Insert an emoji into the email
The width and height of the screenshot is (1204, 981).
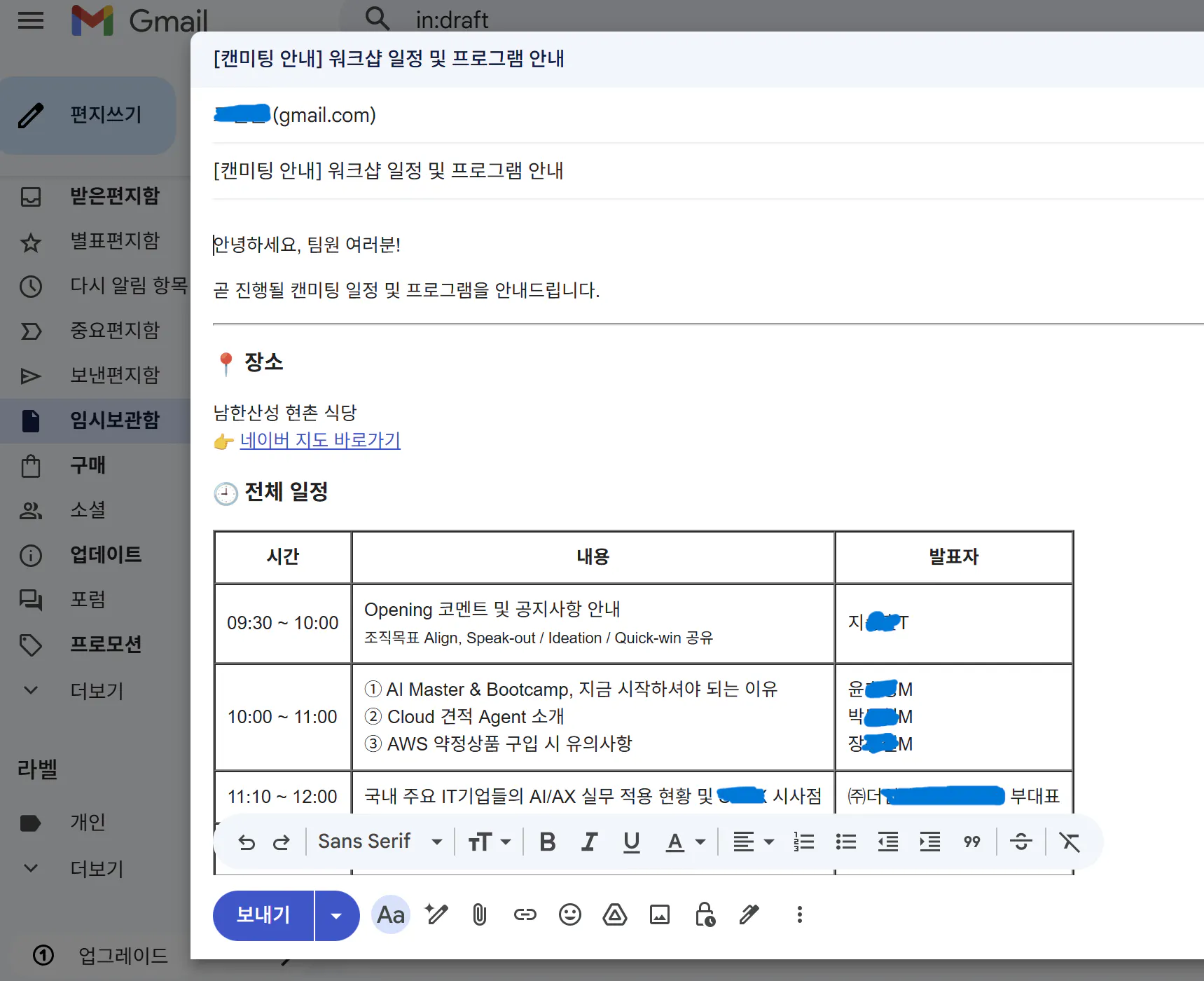pos(569,914)
